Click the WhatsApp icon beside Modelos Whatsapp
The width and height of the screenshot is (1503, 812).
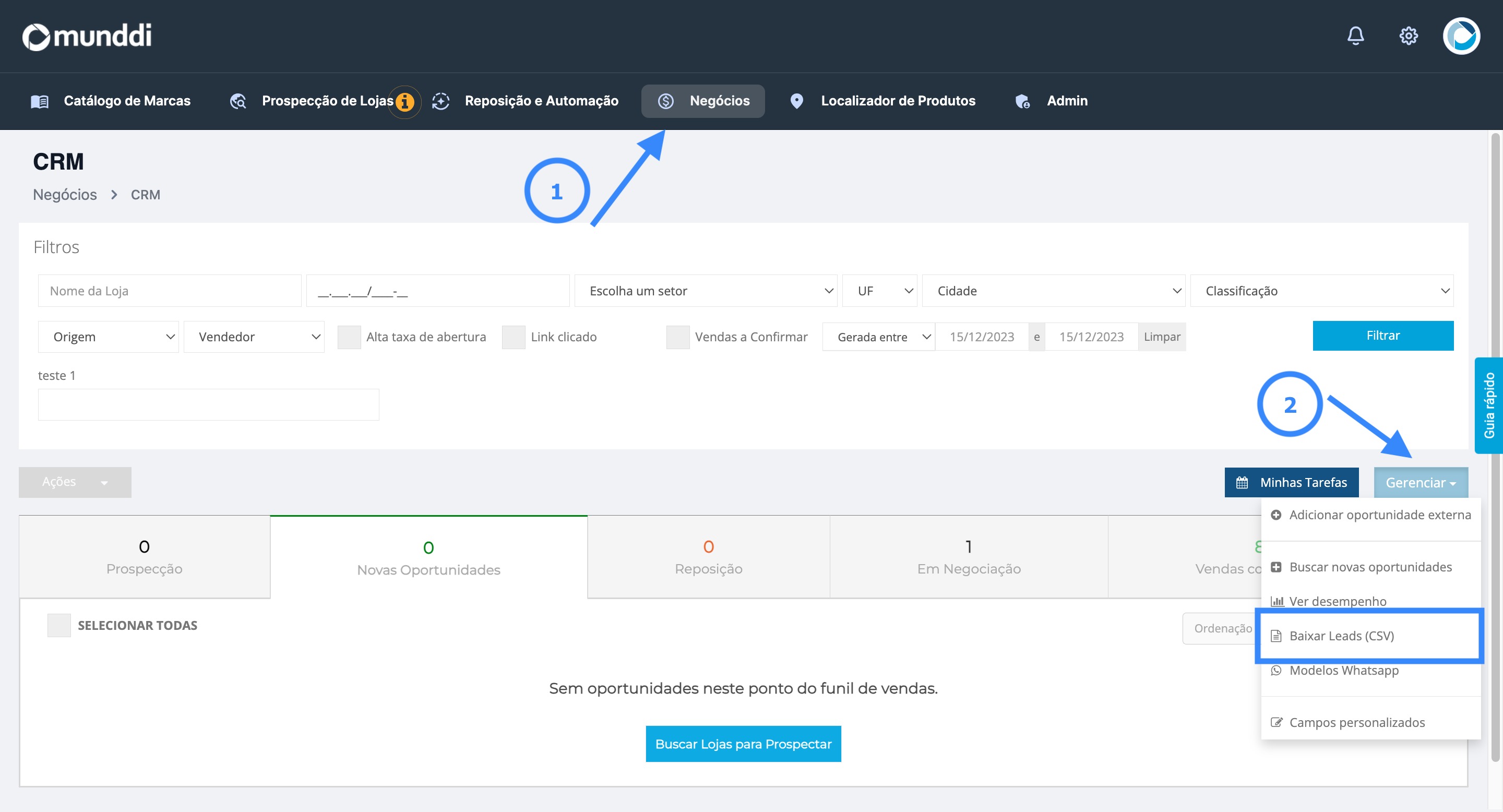[x=1276, y=670]
